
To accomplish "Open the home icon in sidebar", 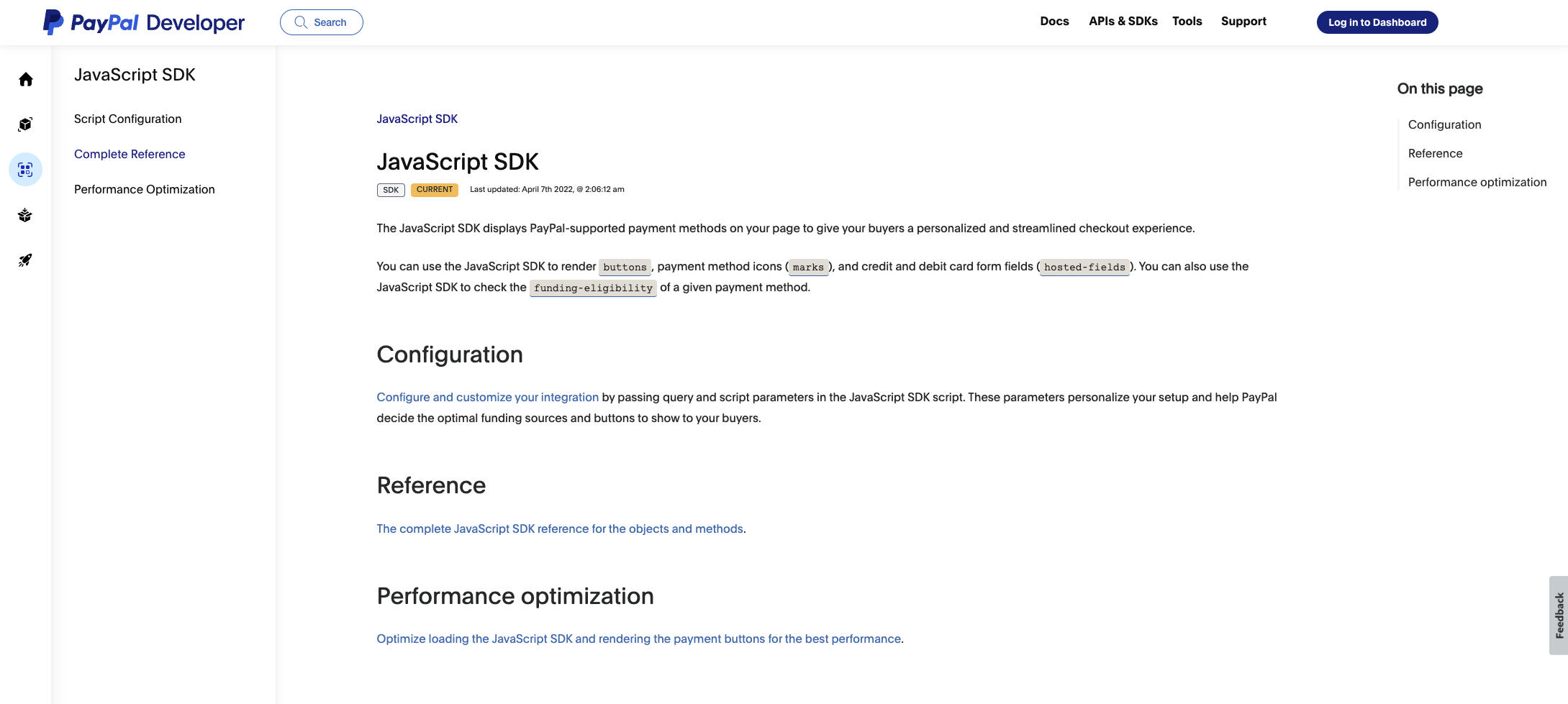I will point(26,80).
